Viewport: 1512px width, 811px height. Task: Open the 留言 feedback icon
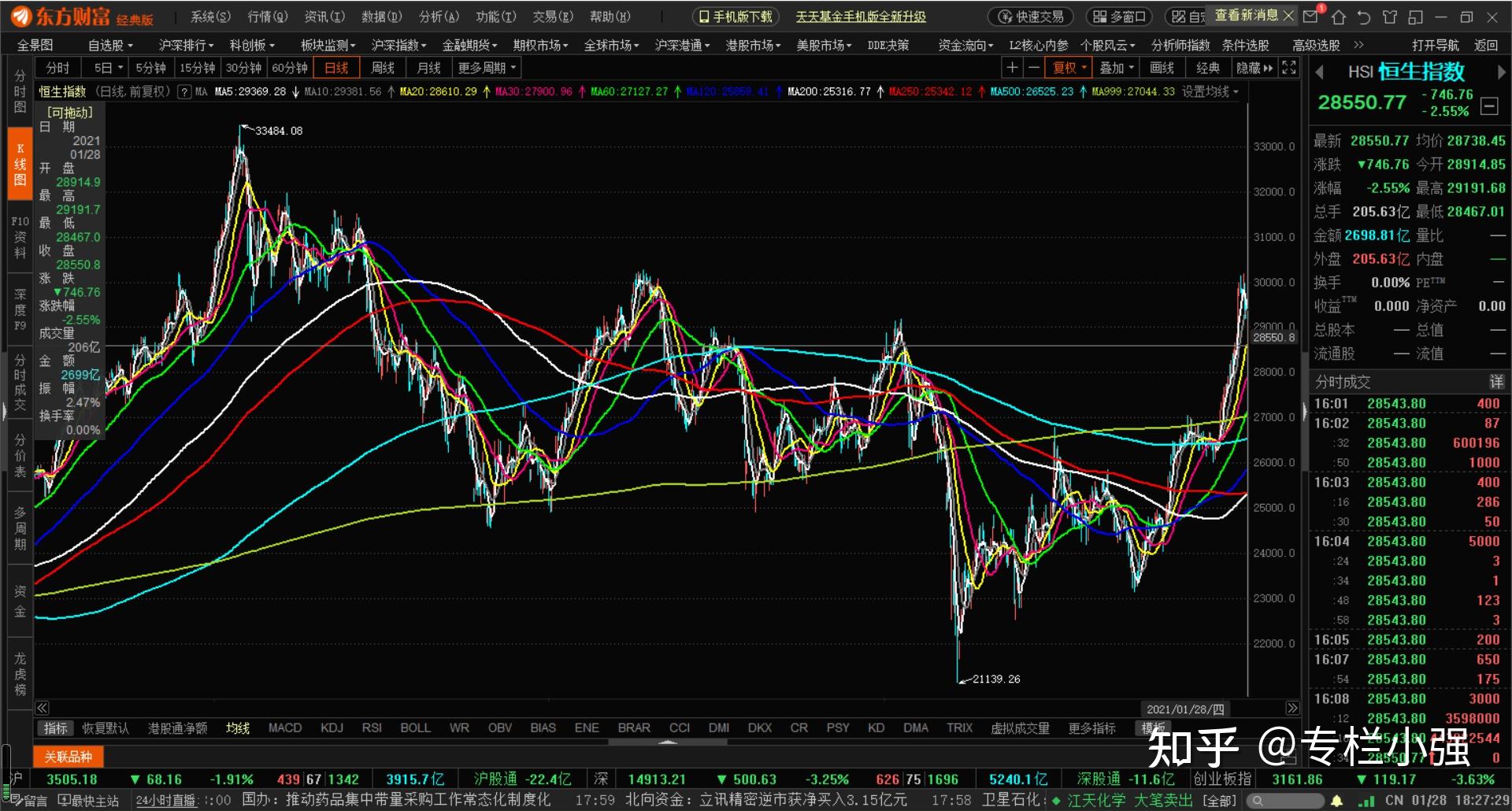click(28, 801)
